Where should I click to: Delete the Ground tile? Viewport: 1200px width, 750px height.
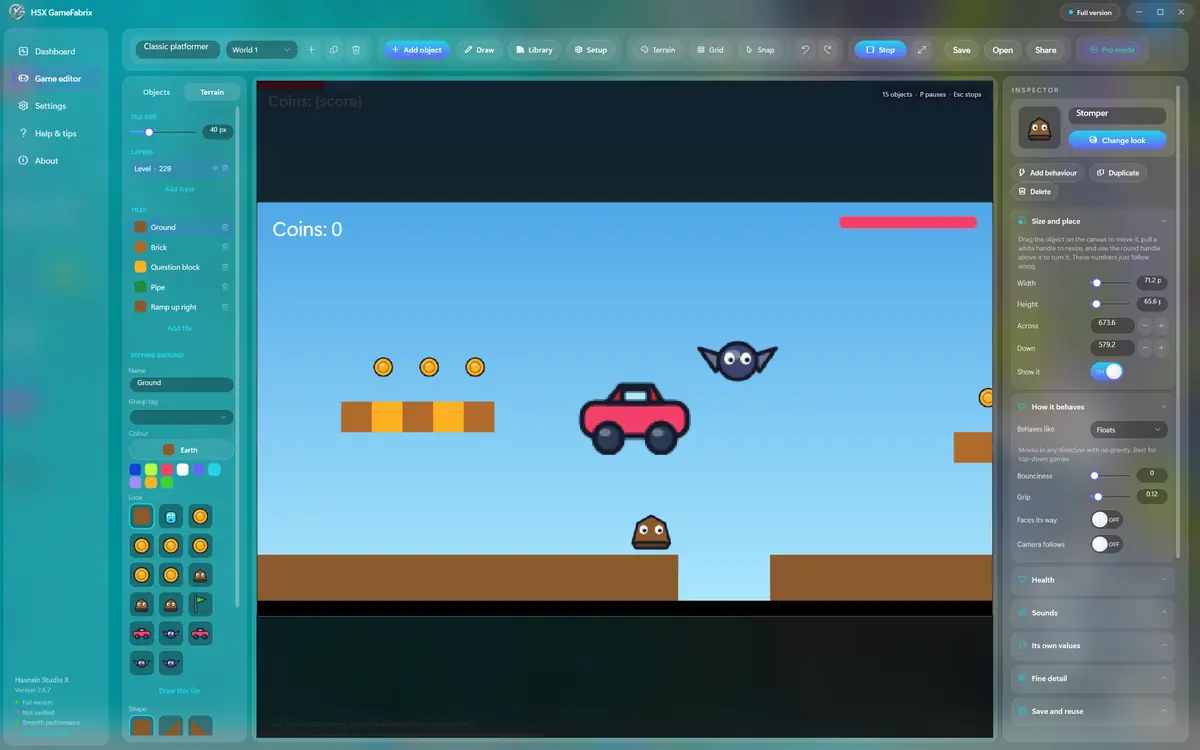click(225, 228)
